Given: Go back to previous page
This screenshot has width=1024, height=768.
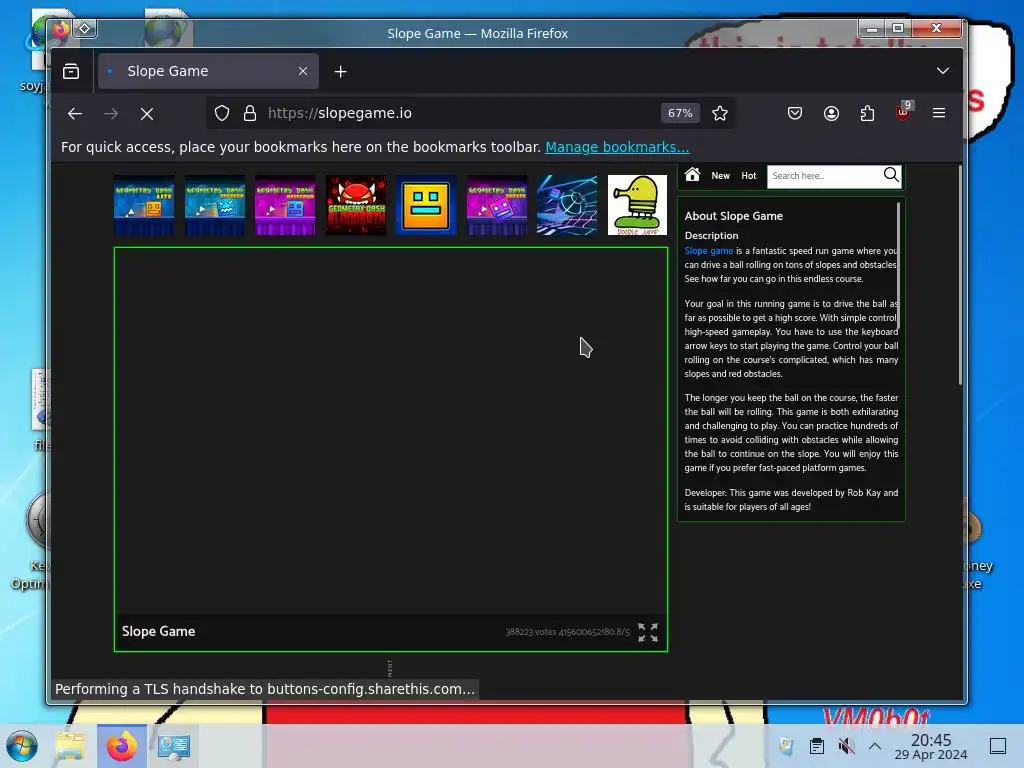Looking at the screenshot, I should click(x=75, y=114).
